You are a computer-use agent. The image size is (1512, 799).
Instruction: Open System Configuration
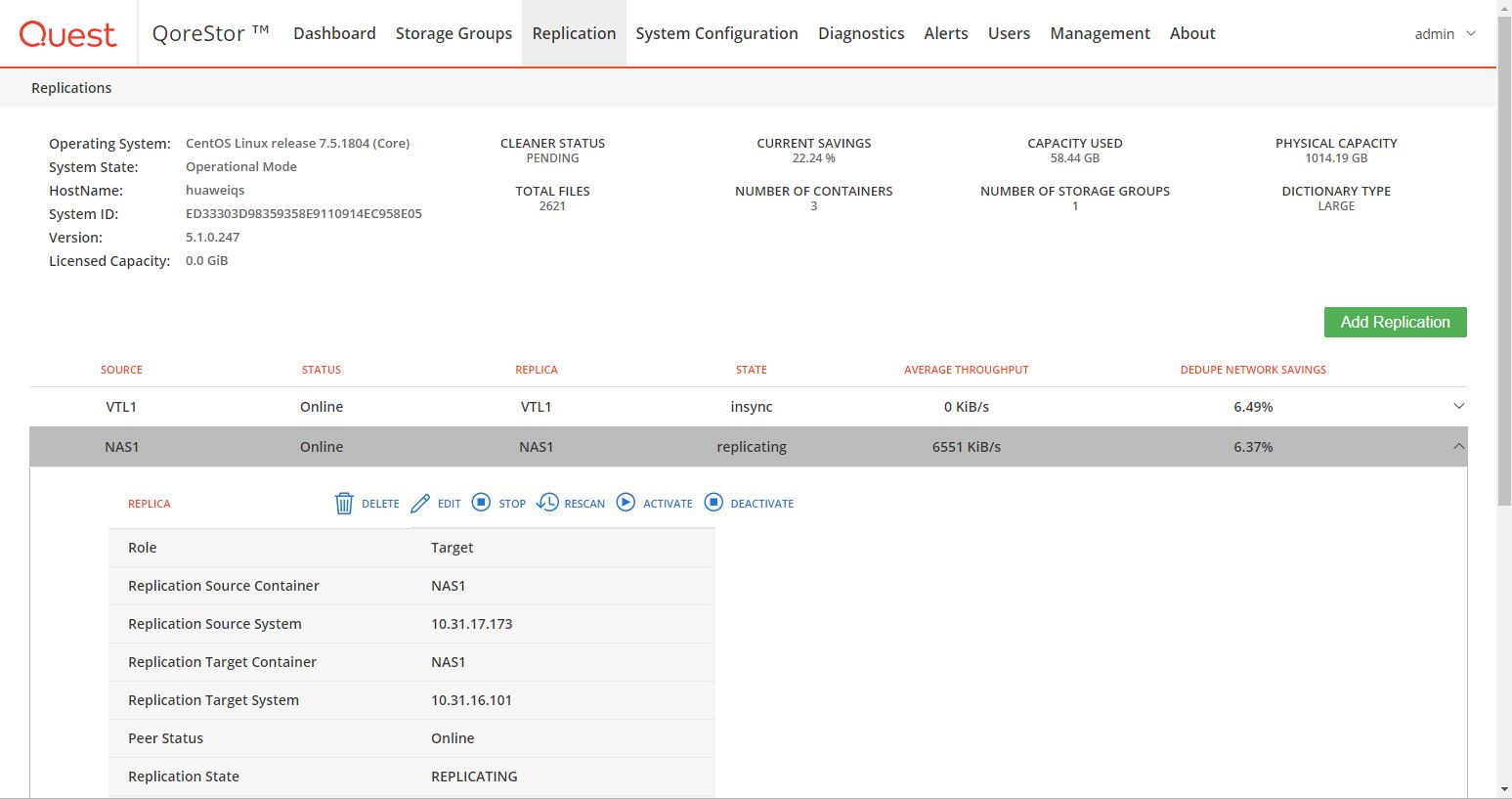[x=716, y=33]
